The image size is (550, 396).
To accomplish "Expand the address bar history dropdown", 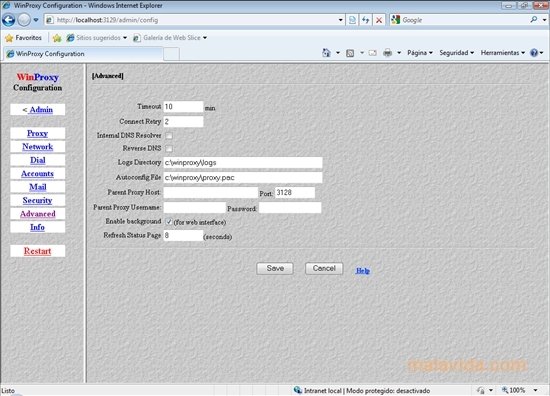I will pyautogui.click(x=340, y=20).
